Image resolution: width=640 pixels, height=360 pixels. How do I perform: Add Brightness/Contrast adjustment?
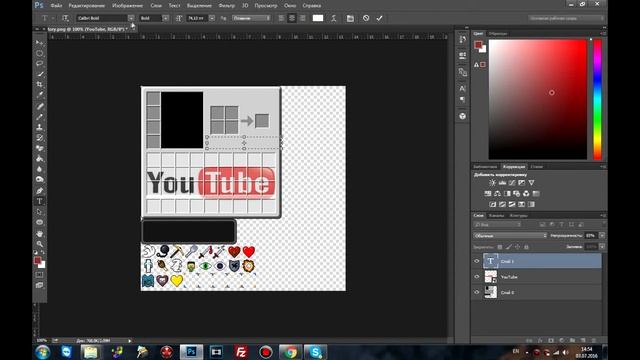493,183
